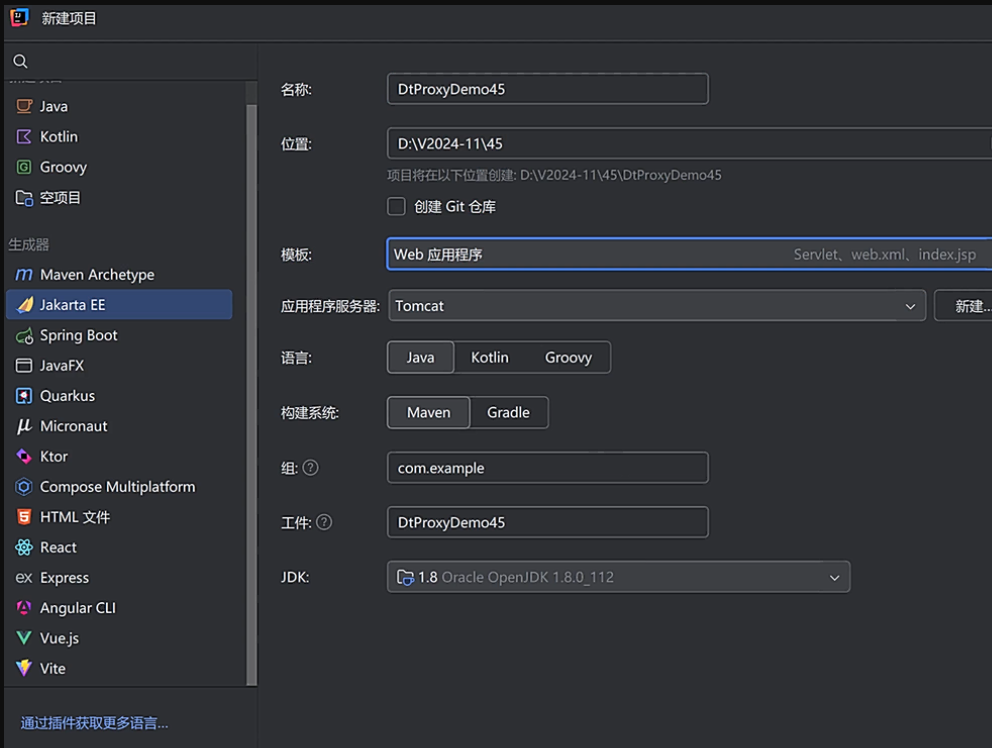Image resolution: width=992 pixels, height=748 pixels.
Task: Expand the Tomcat application server dropdown arrow
Action: pos(910,306)
